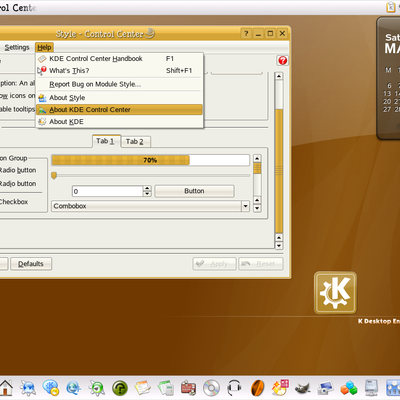Open KDE Control Center Handbook
The width and height of the screenshot is (400, 400).
119,59
